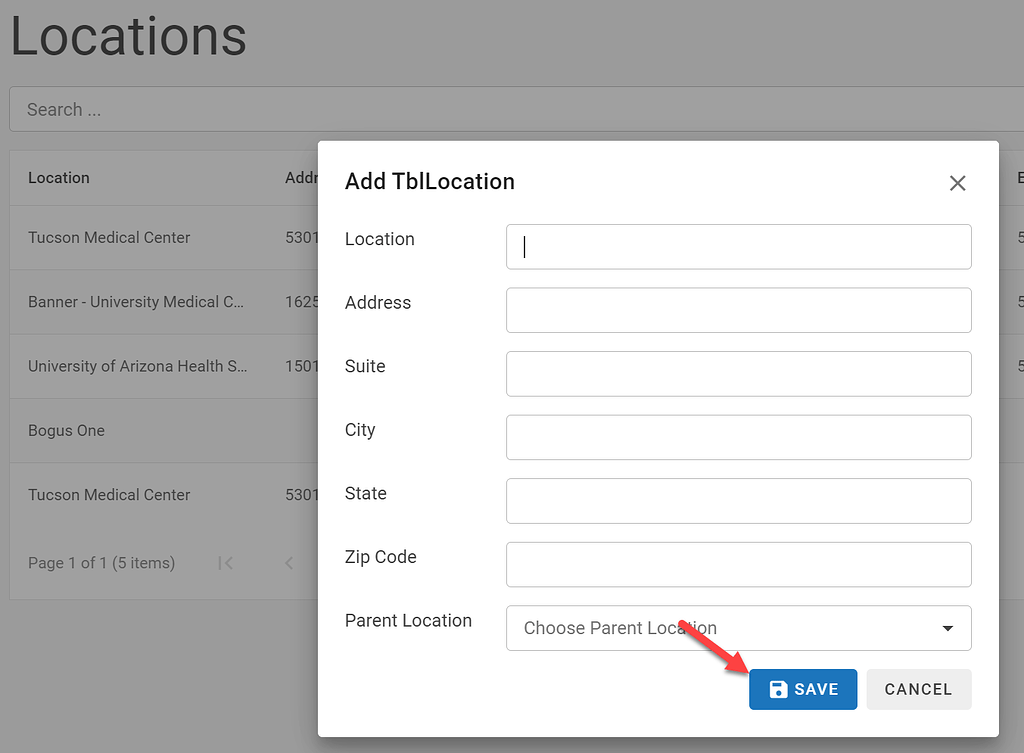The width and height of the screenshot is (1024, 753).
Task: Click the State input field
Action: pyautogui.click(x=739, y=501)
